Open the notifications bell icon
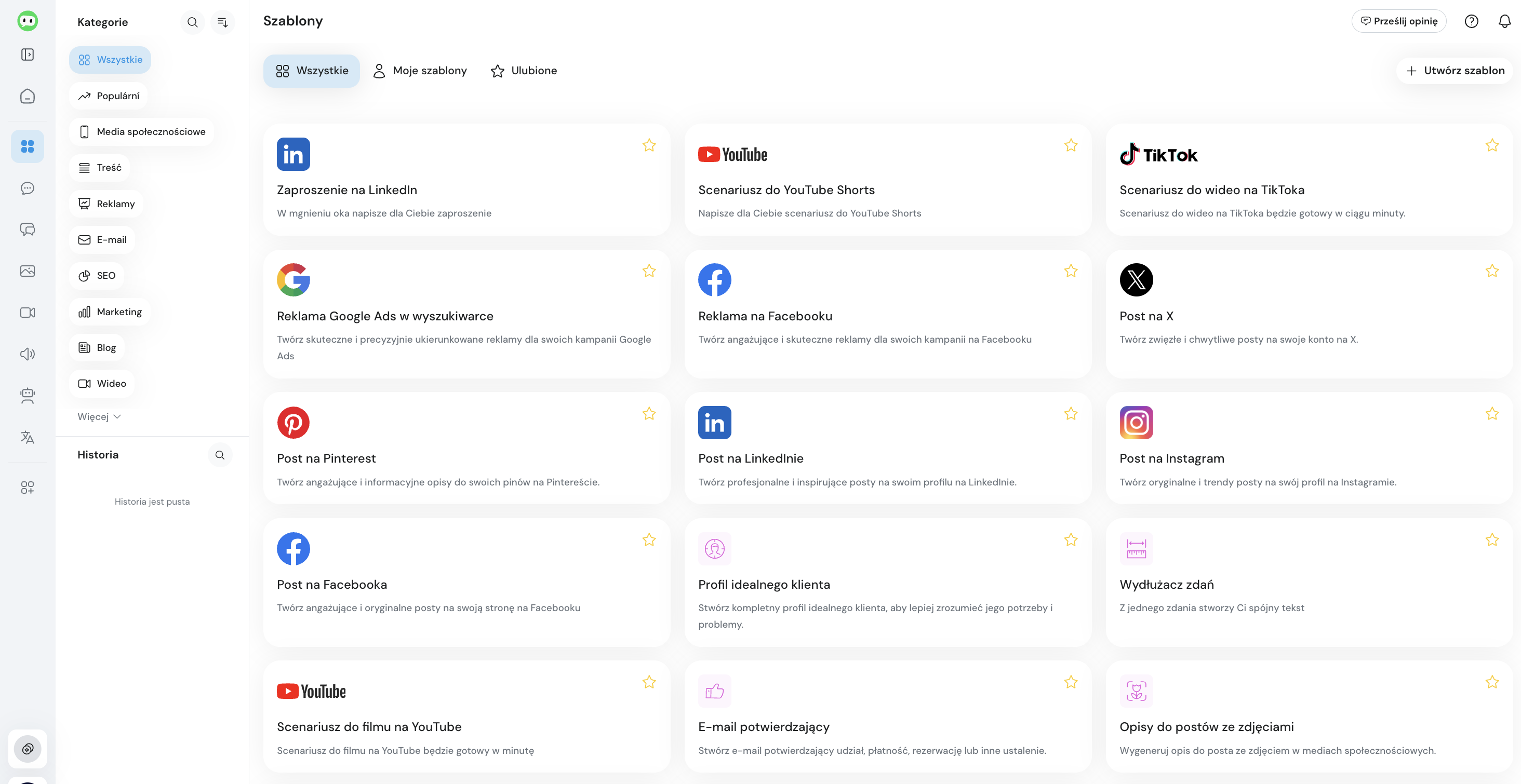Screen dimensions: 1521x784 [1504, 21]
